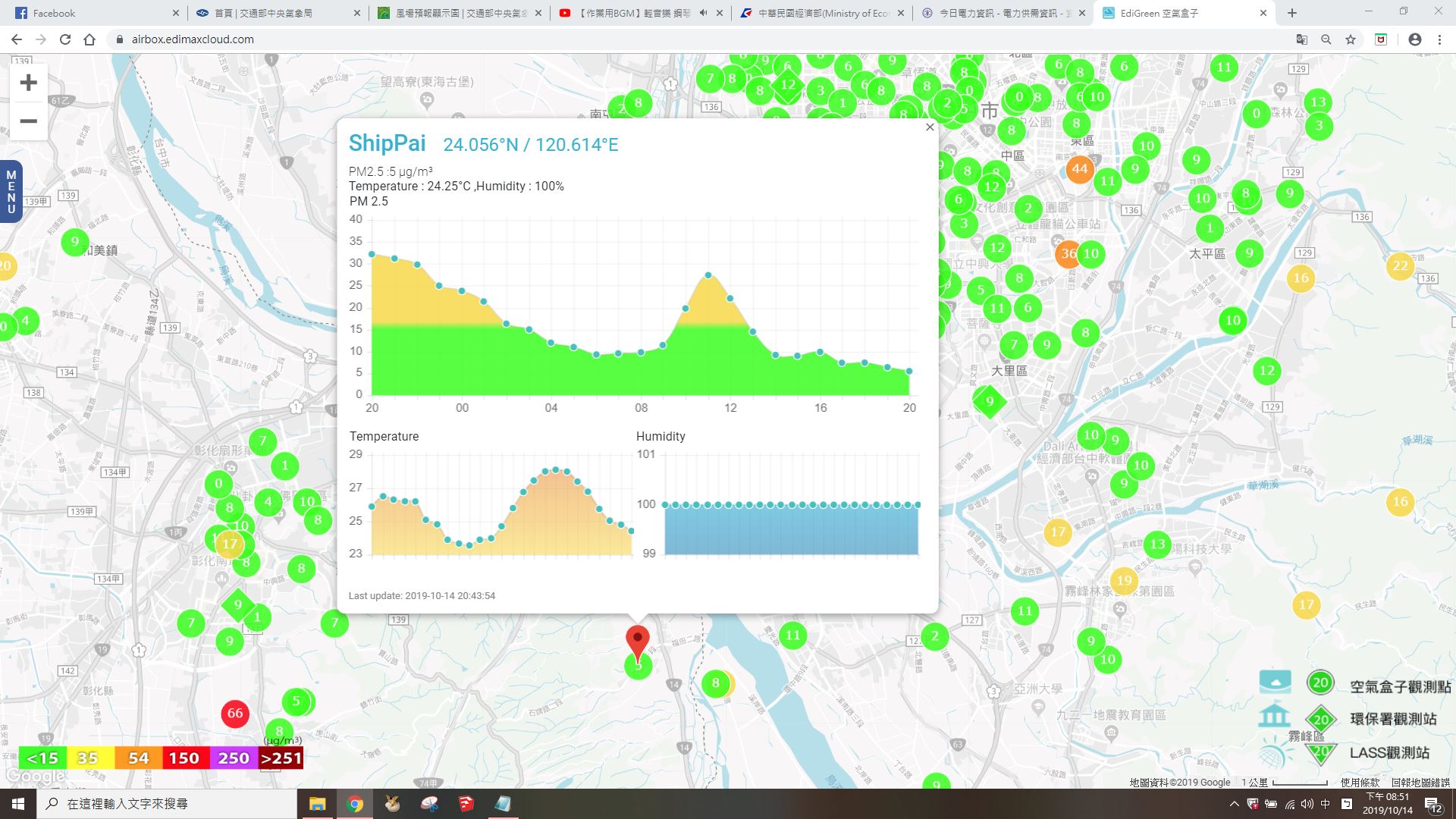Reload the current page
Viewport: 1456px width, 819px height.
pyautogui.click(x=65, y=39)
